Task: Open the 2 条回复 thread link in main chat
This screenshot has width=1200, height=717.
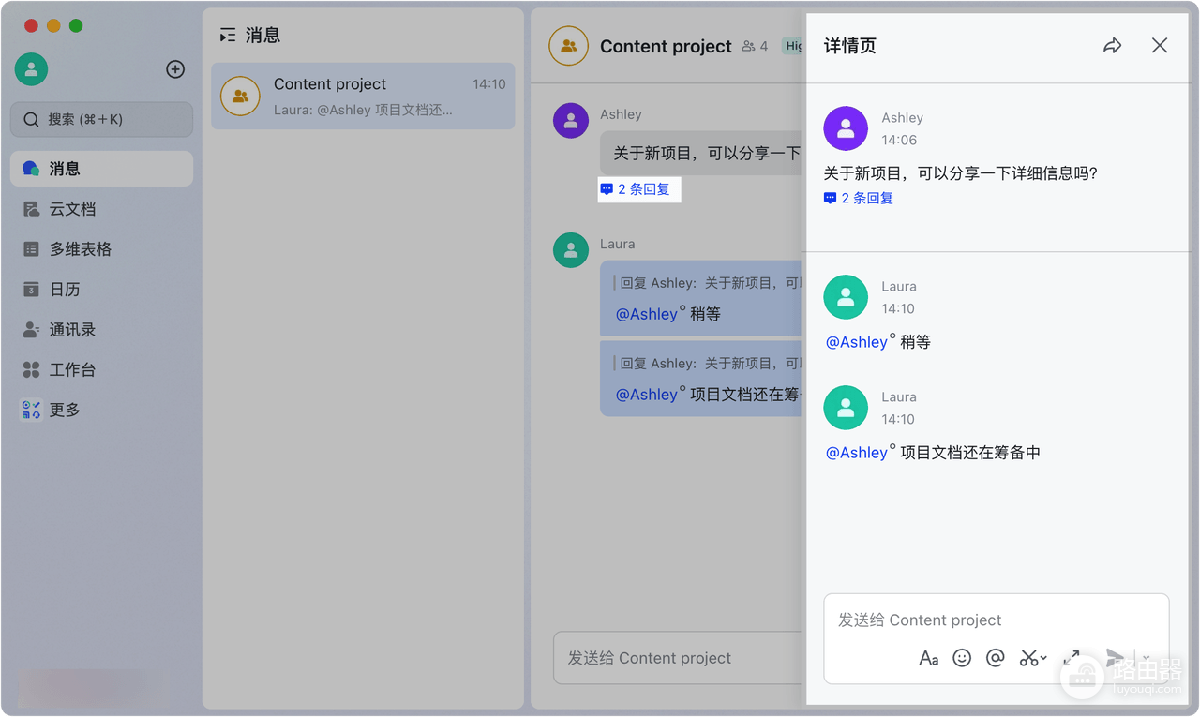Action: pyautogui.click(x=635, y=189)
